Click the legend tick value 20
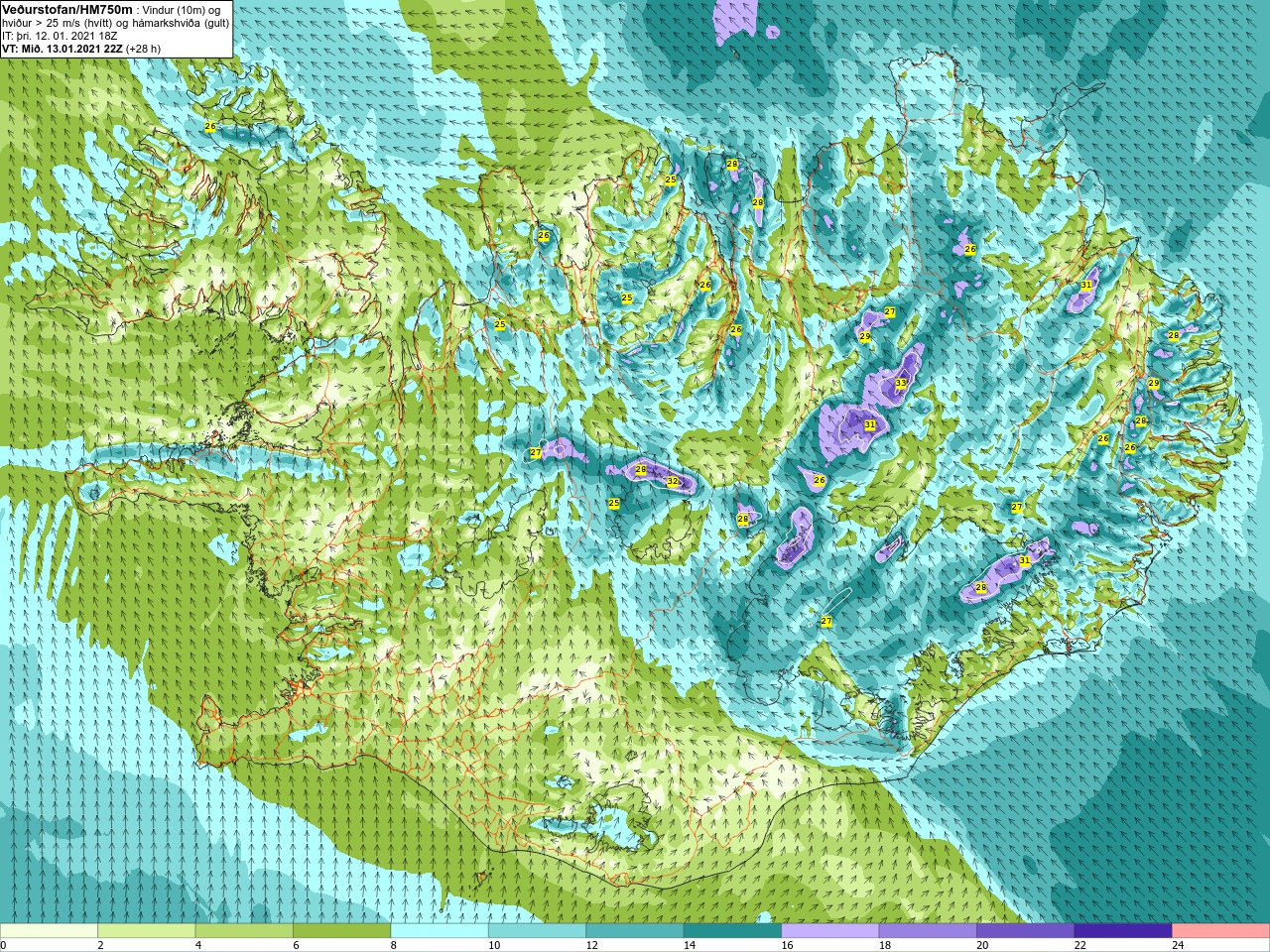Screen dimensions: 1270x952 click(x=982, y=945)
